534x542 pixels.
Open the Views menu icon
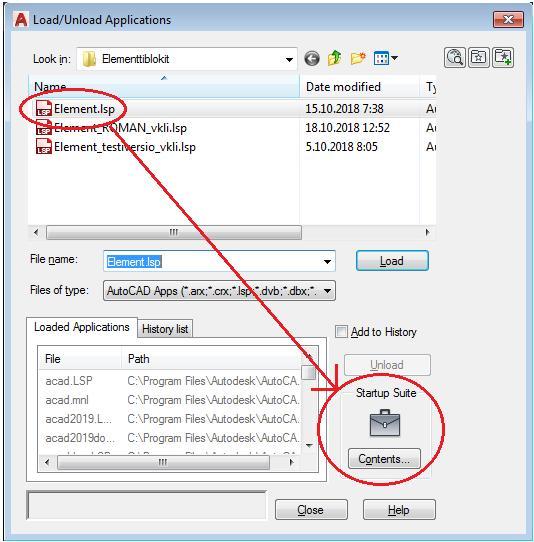[385, 58]
